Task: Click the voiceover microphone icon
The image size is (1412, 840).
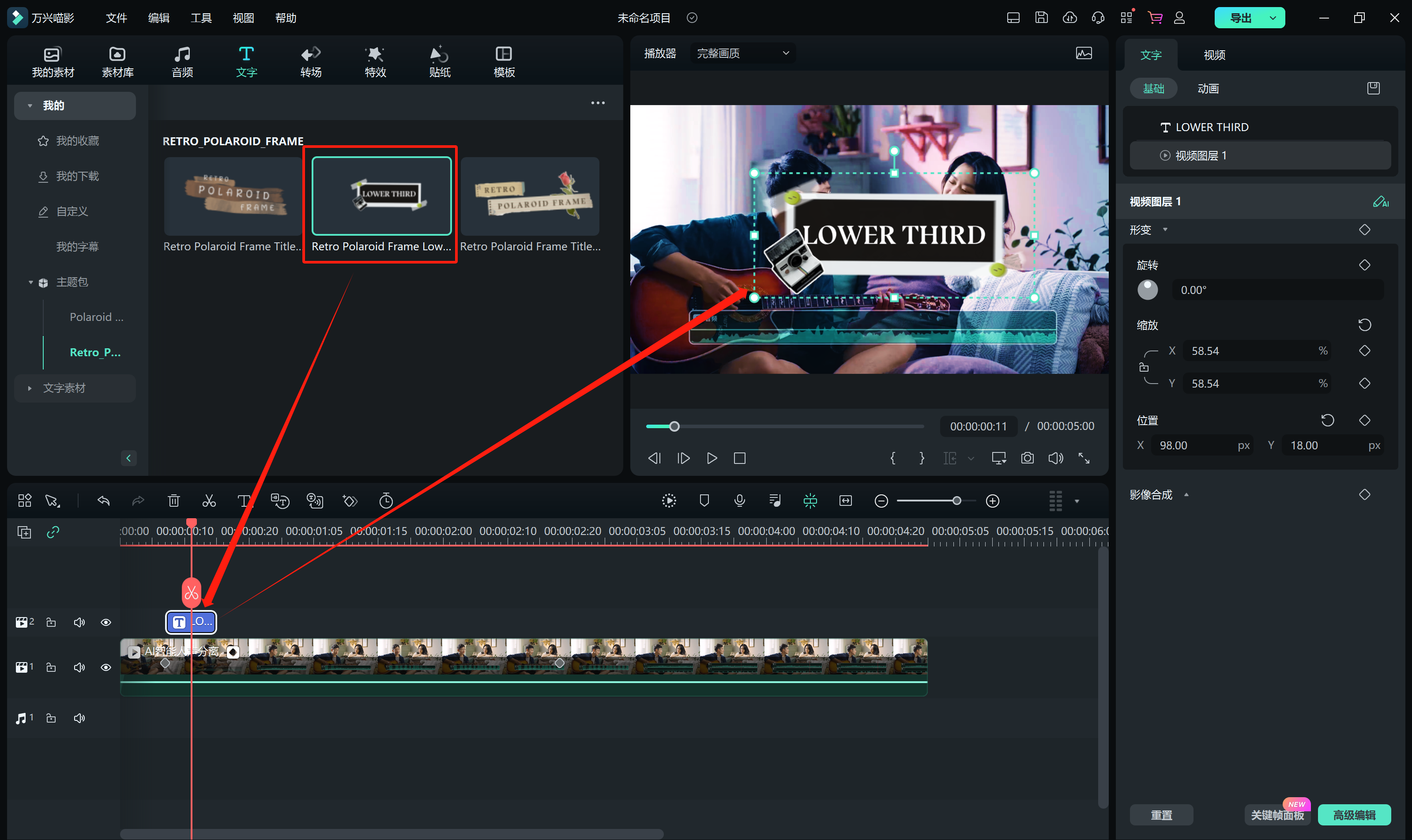Action: pyautogui.click(x=739, y=501)
